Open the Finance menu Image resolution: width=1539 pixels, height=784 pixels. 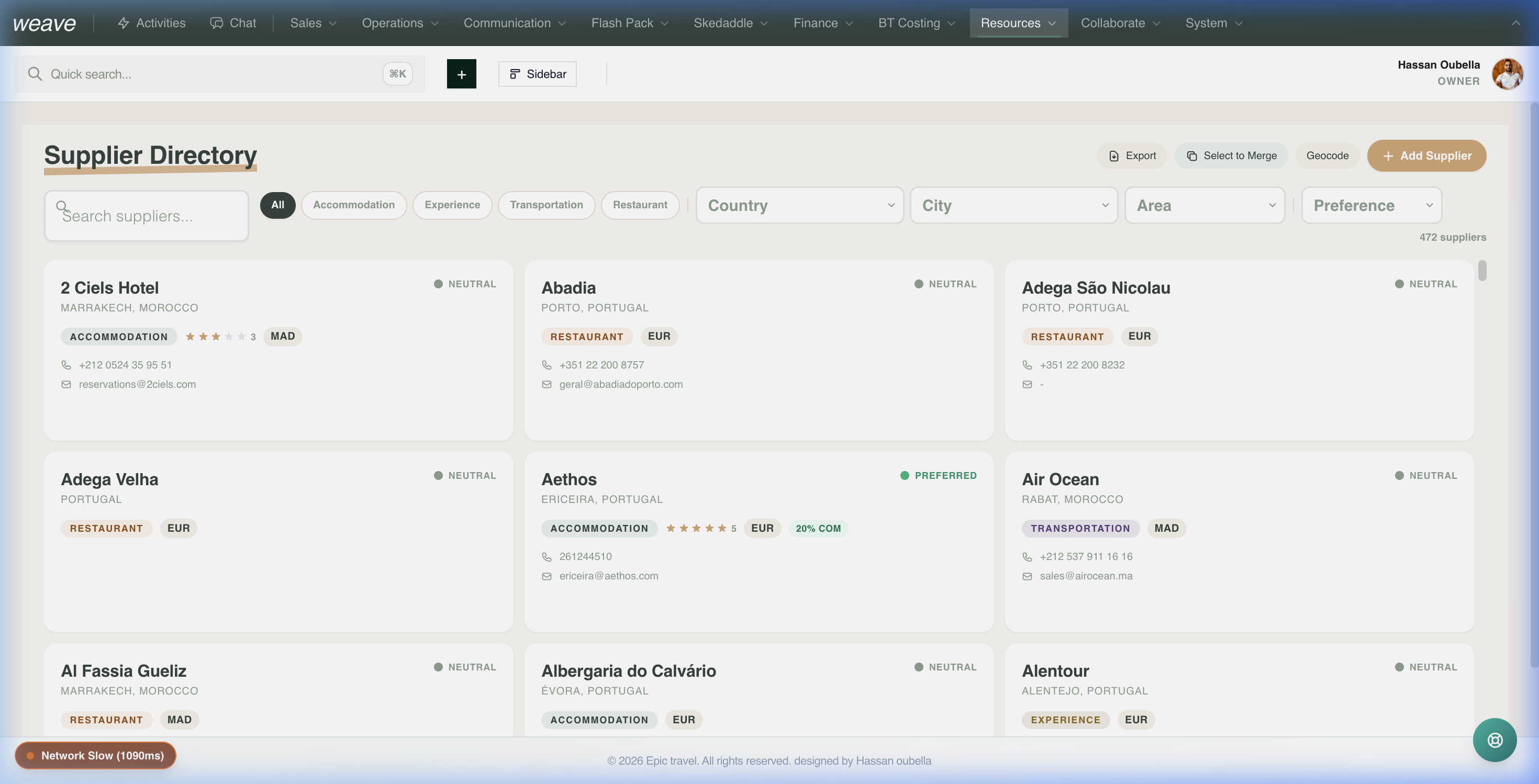coord(823,23)
